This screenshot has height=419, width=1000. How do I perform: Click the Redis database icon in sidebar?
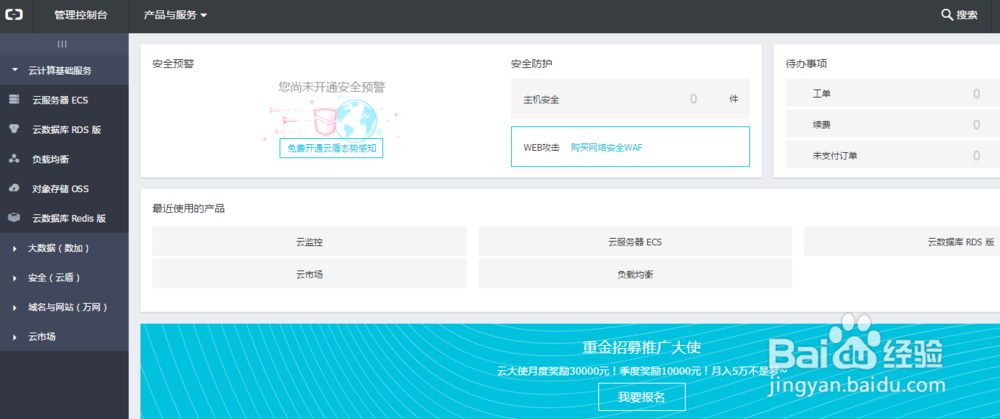click(14, 218)
